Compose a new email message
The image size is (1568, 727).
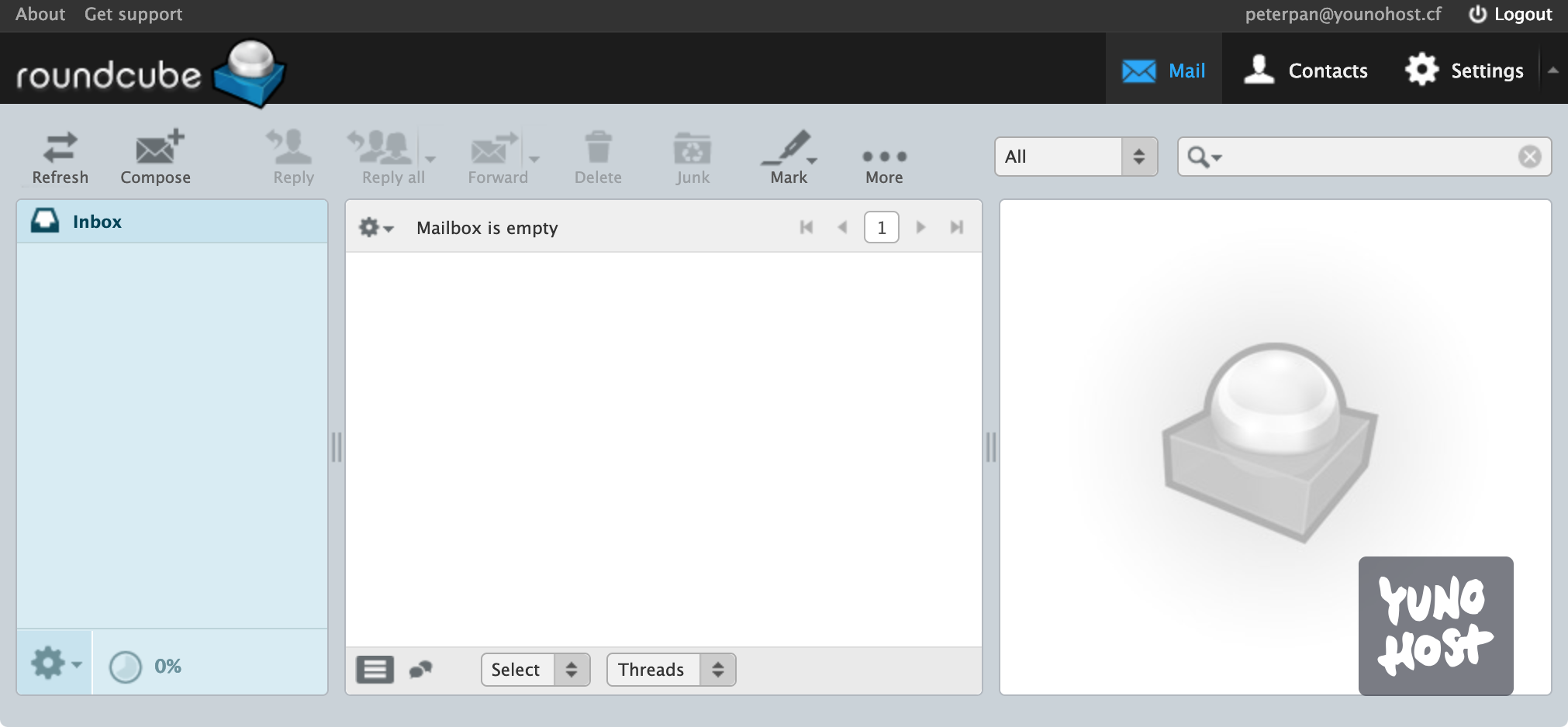click(x=155, y=157)
